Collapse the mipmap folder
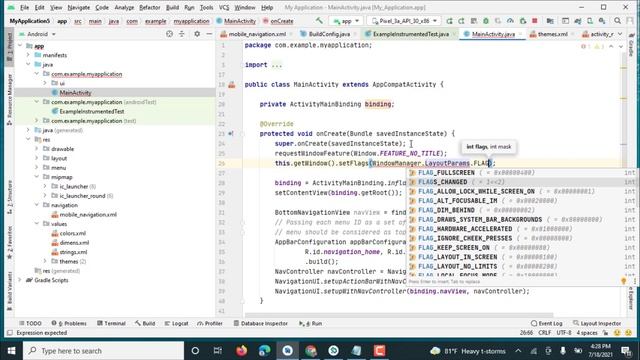 click(37, 177)
